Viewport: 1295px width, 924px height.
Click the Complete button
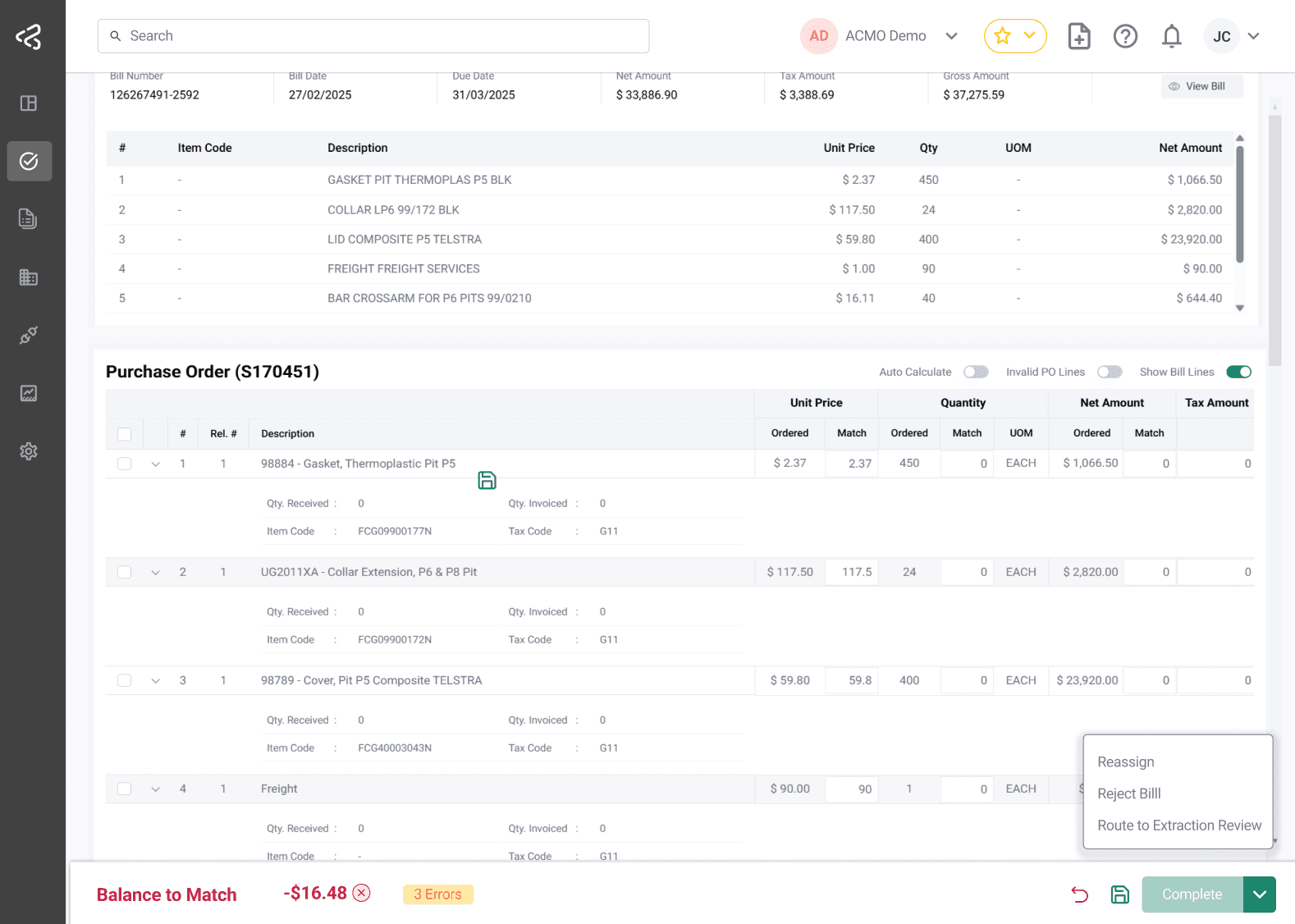click(x=1192, y=894)
